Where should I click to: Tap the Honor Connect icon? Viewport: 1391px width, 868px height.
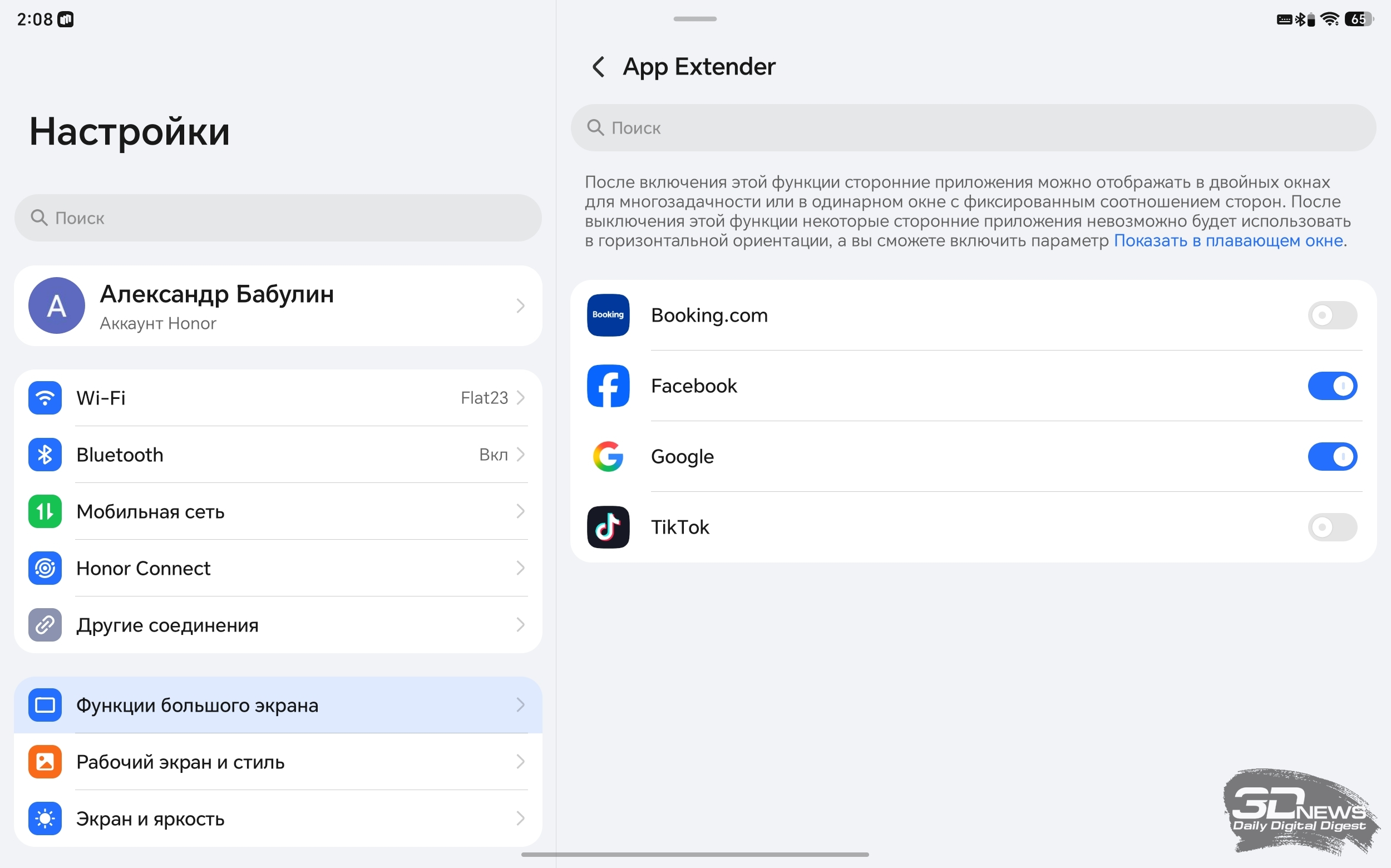(45, 568)
